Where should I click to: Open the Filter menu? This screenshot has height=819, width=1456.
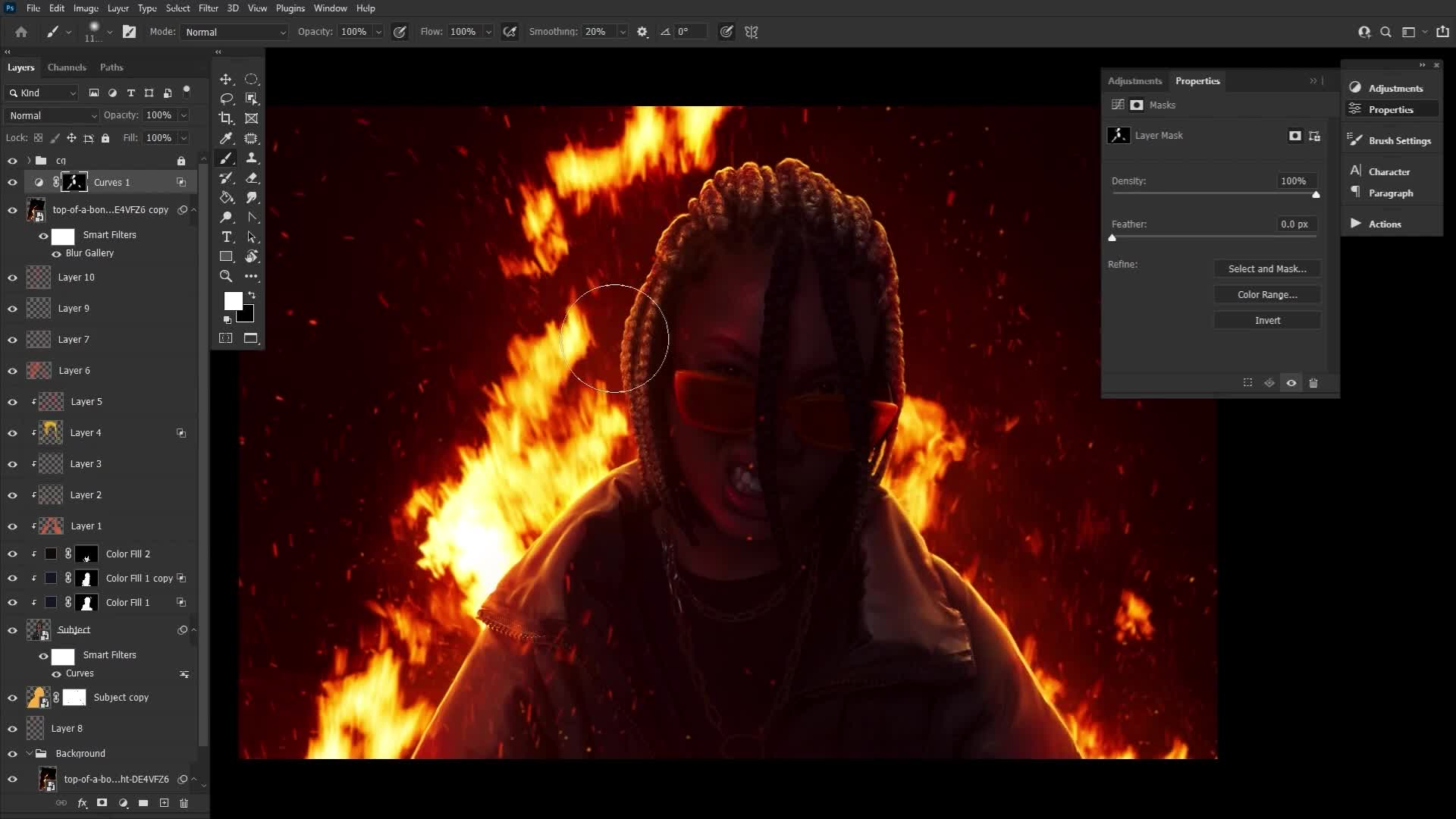tap(208, 8)
